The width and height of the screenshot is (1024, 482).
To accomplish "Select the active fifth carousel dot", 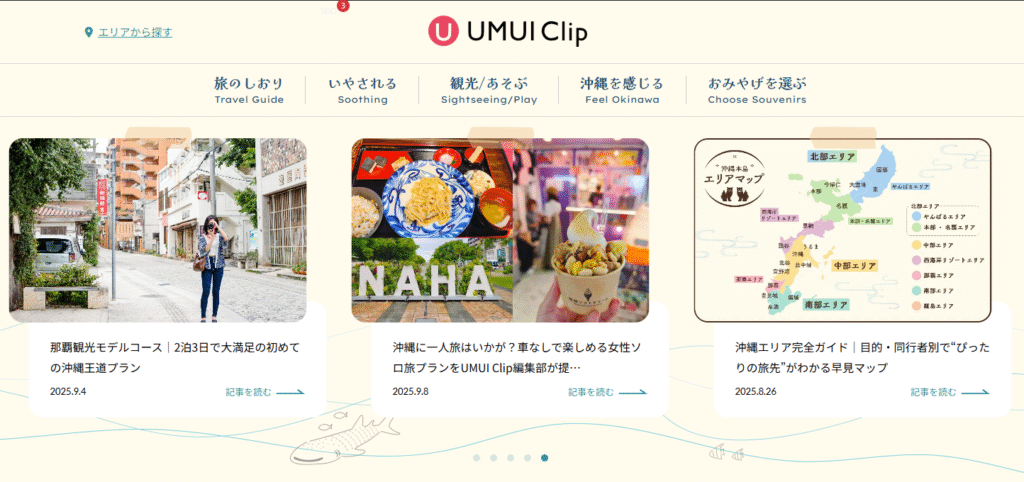I will click(545, 458).
